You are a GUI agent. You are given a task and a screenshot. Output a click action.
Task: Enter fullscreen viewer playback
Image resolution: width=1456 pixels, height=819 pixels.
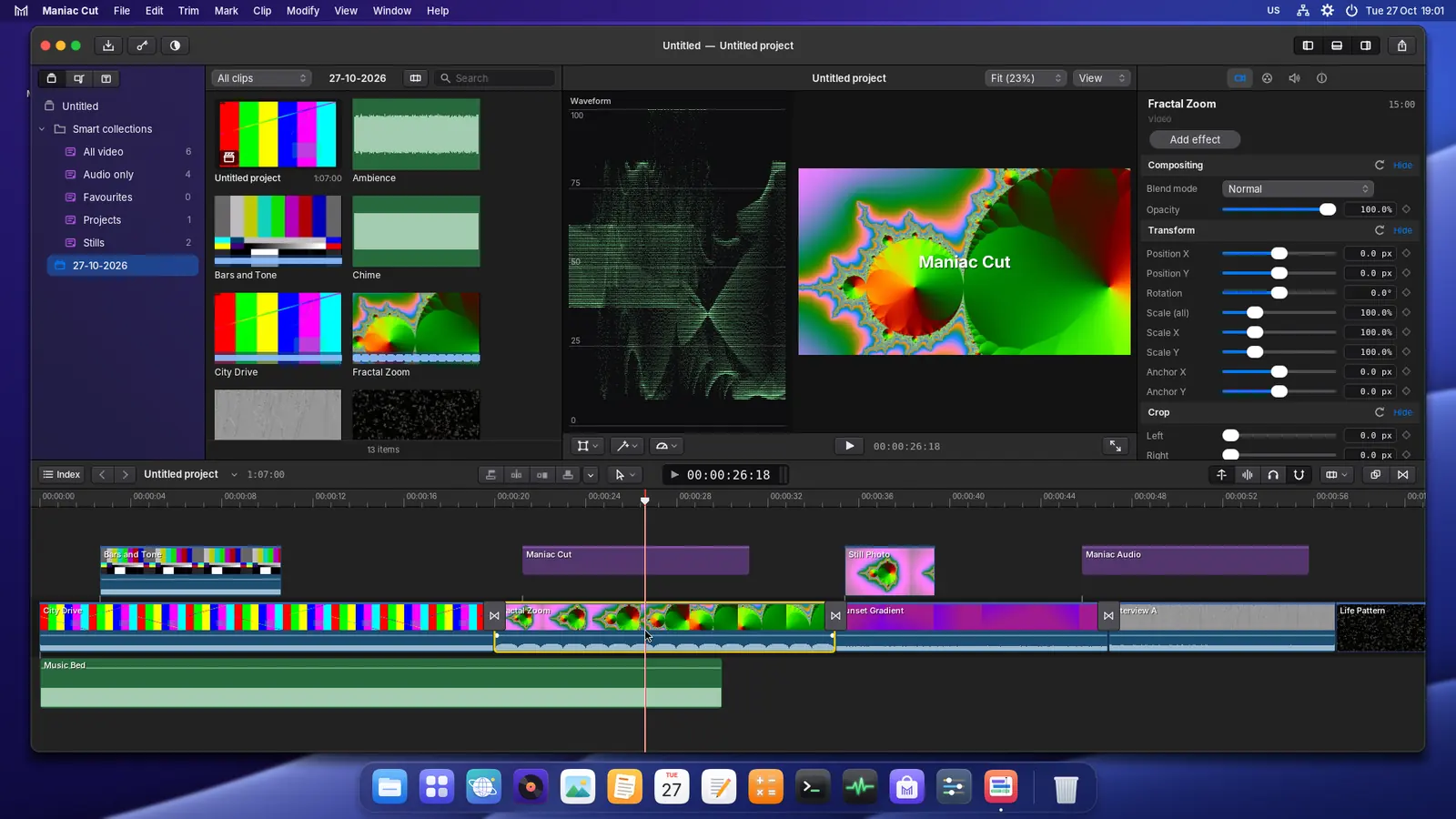click(1116, 446)
